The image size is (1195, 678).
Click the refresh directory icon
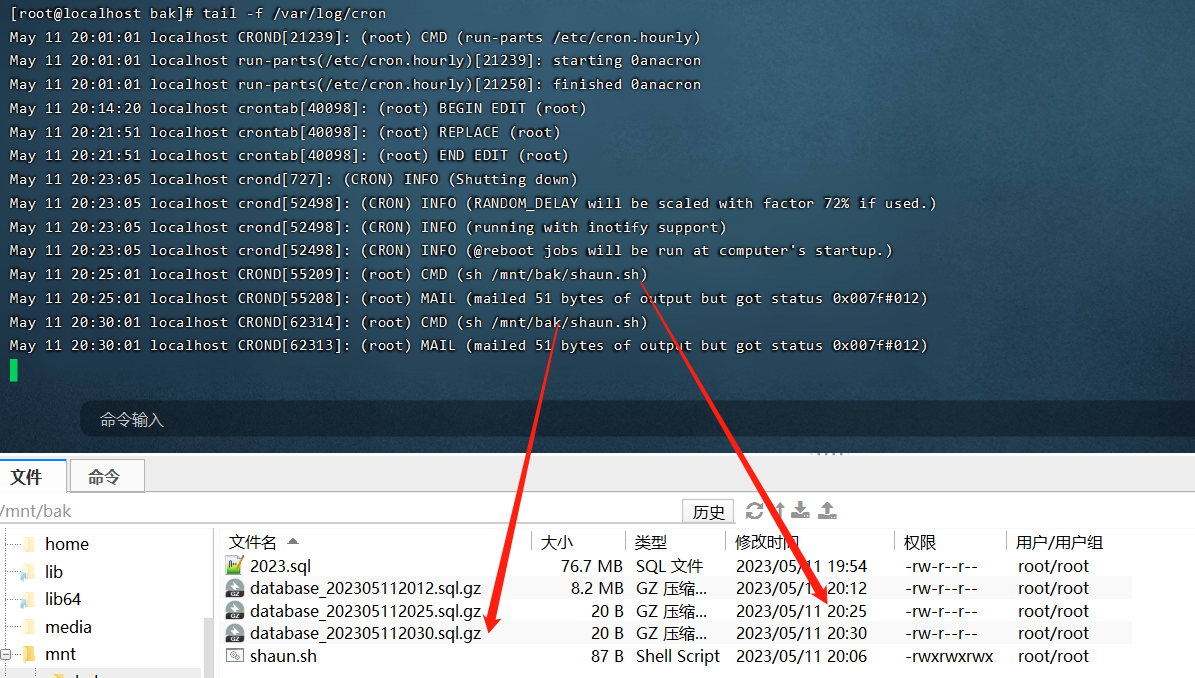coord(754,511)
